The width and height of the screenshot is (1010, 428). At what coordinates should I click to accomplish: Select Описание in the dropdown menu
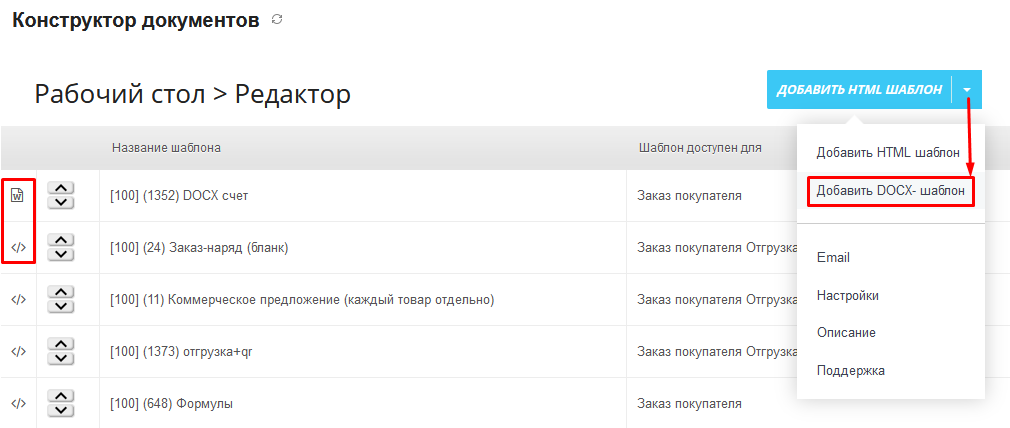(x=846, y=332)
